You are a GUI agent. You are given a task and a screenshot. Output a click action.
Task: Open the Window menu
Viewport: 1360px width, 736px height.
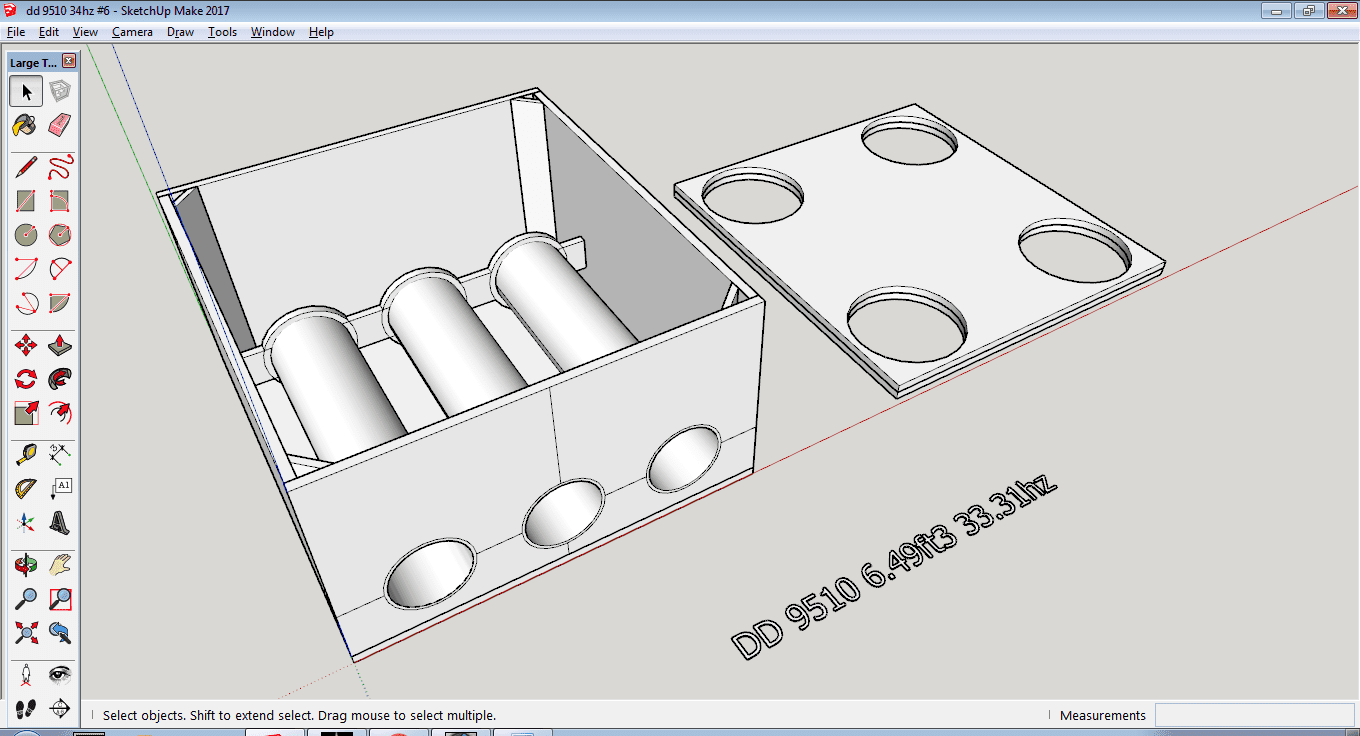click(272, 32)
